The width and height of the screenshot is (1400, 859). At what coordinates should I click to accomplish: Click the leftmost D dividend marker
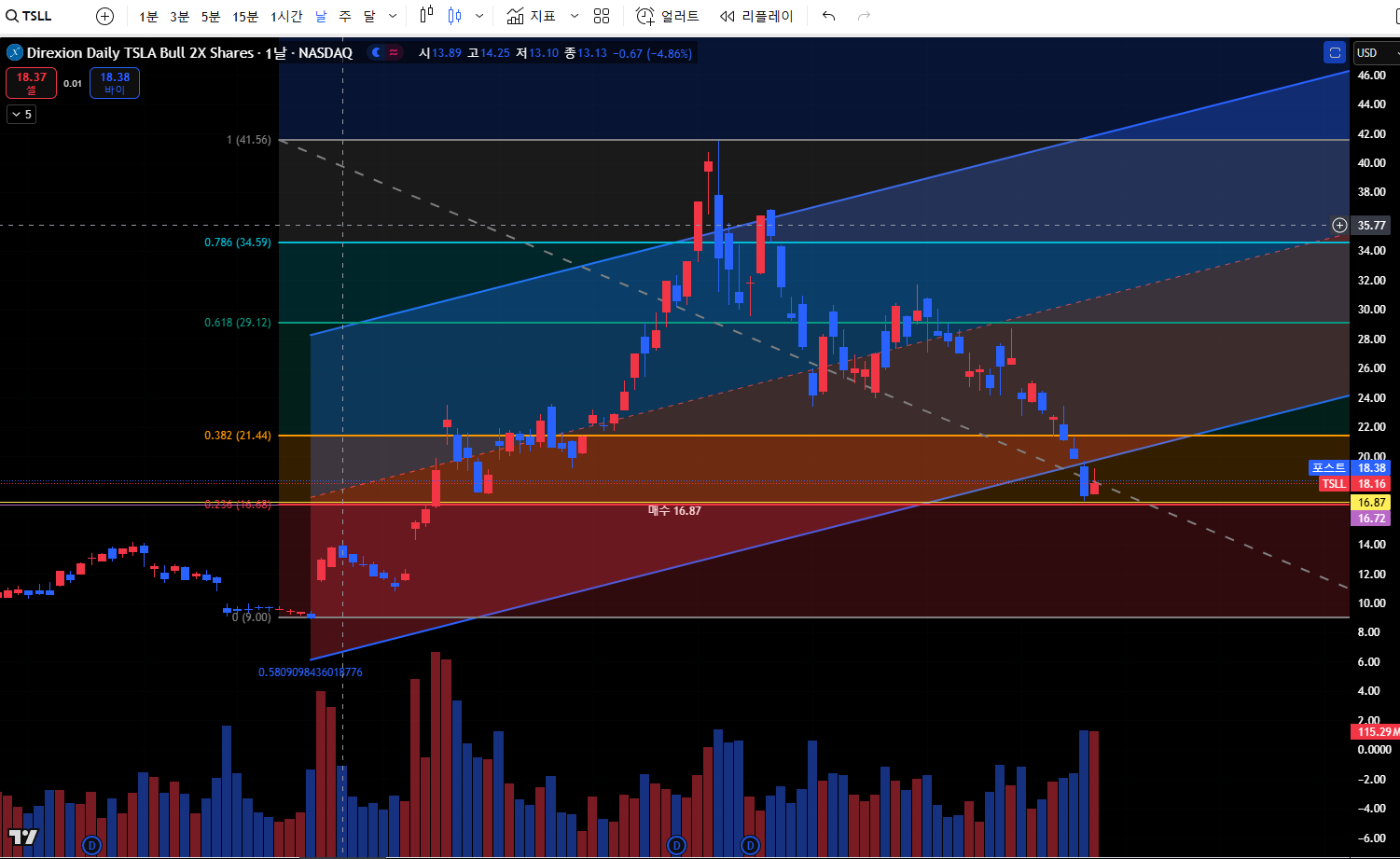[x=91, y=845]
